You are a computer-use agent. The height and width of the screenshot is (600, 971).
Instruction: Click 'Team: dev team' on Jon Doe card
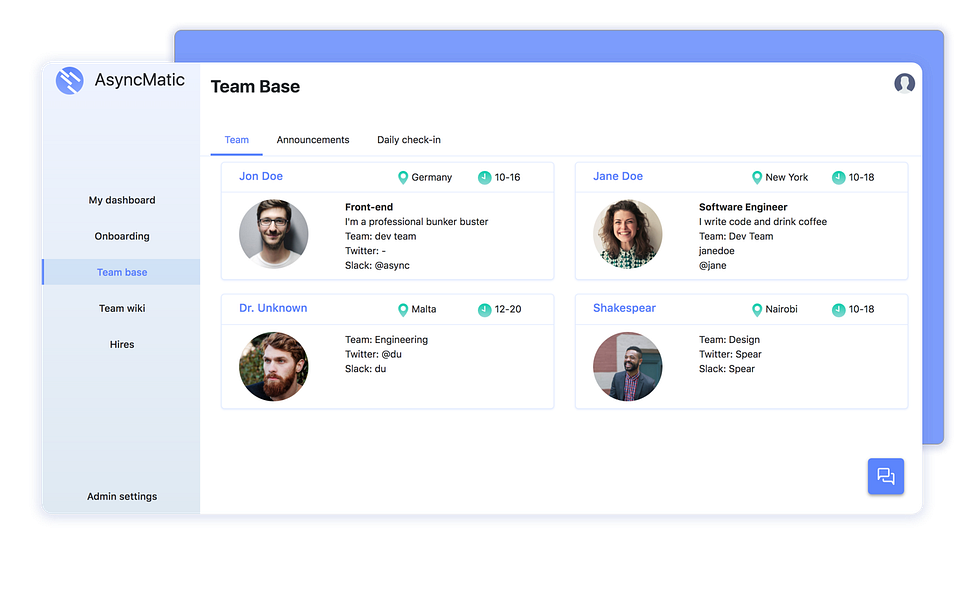(x=381, y=237)
